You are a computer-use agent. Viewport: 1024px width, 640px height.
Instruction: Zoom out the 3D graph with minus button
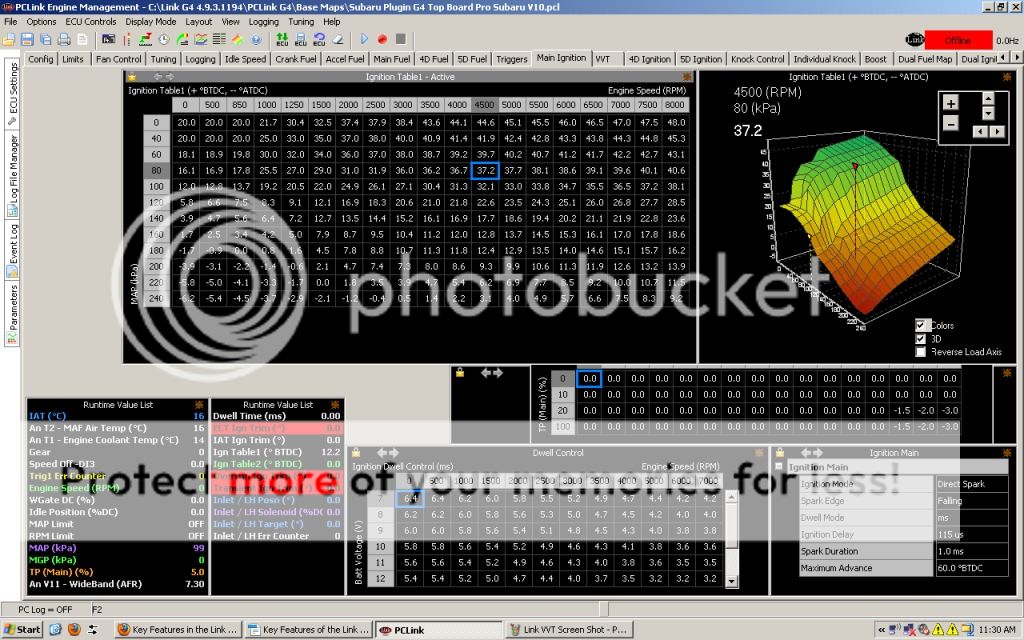tap(950, 123)
